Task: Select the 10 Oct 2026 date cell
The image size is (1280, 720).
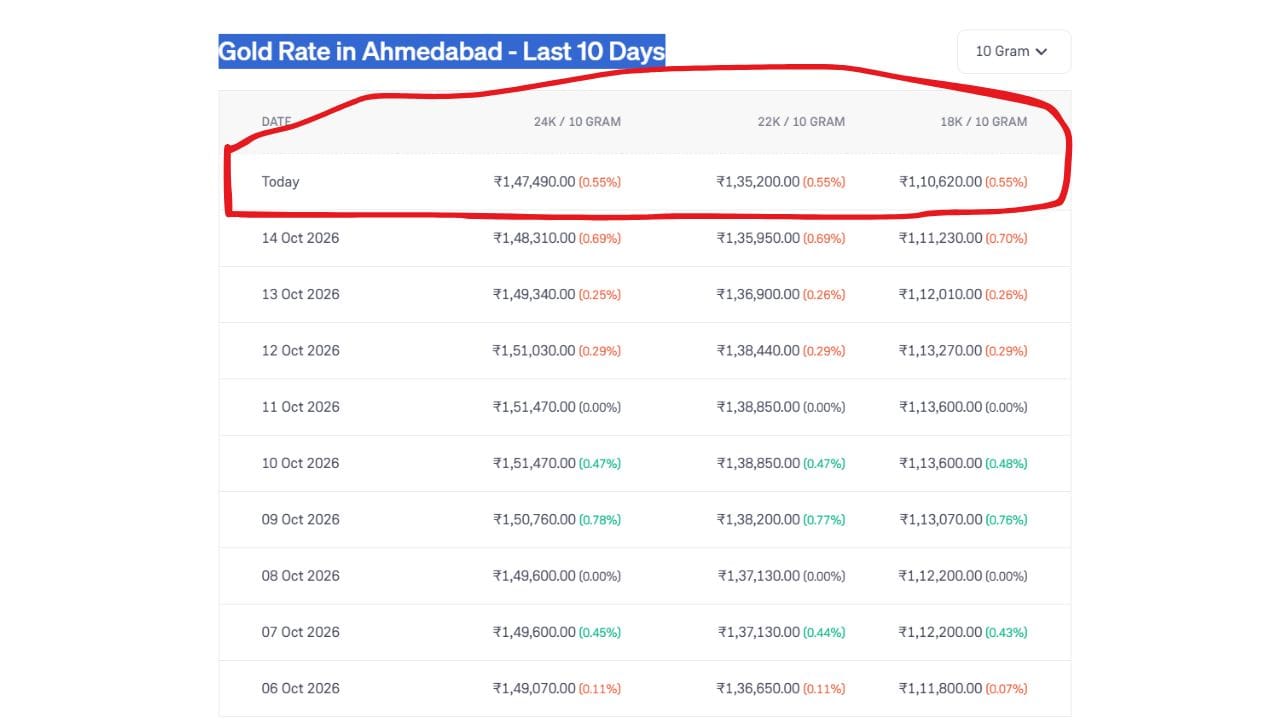Action: (x=301, y=463)
